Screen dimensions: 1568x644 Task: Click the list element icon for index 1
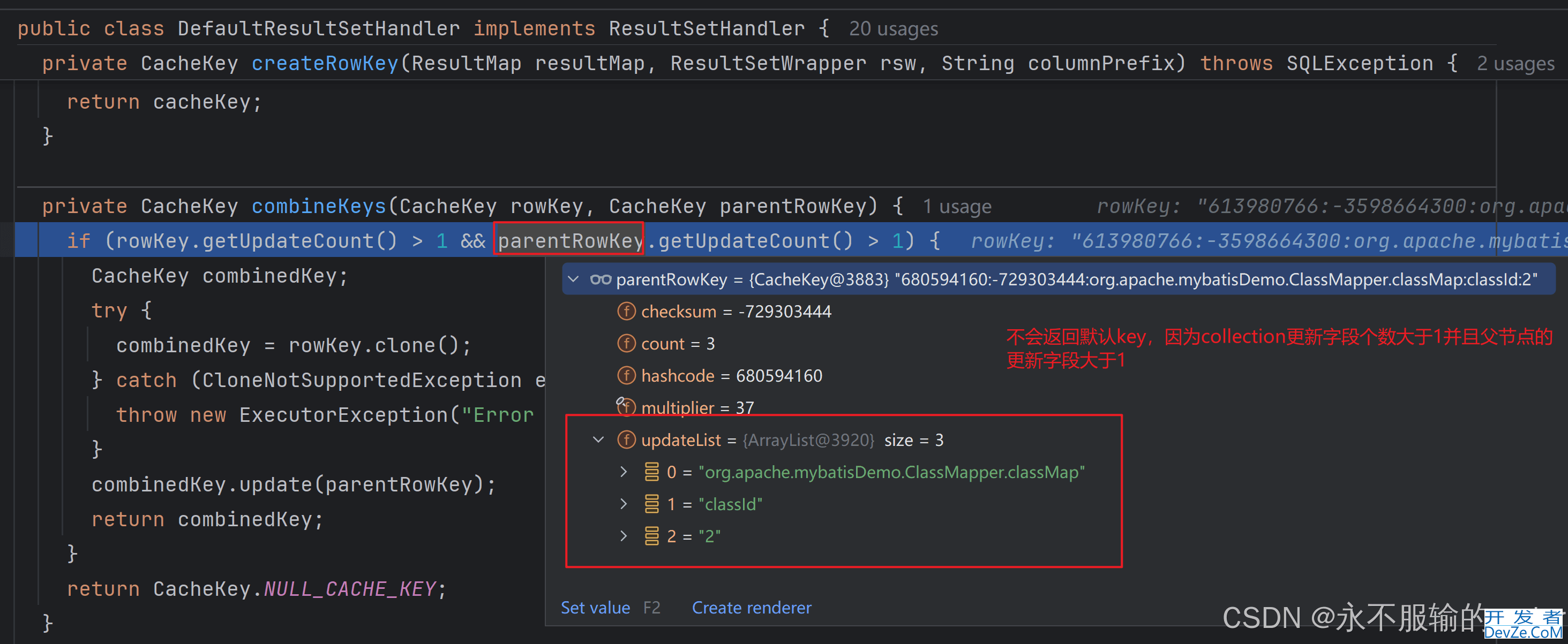(651, 504)
